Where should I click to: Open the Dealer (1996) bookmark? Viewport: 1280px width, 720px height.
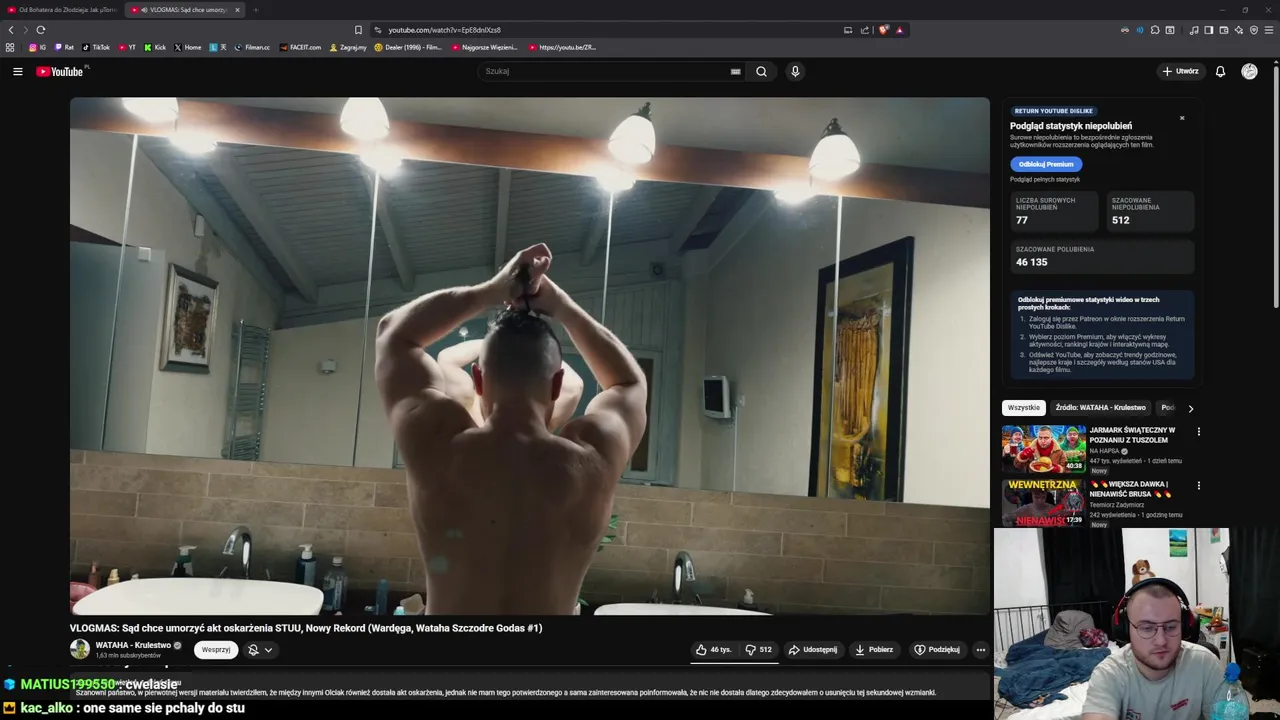tap(408, 47)
